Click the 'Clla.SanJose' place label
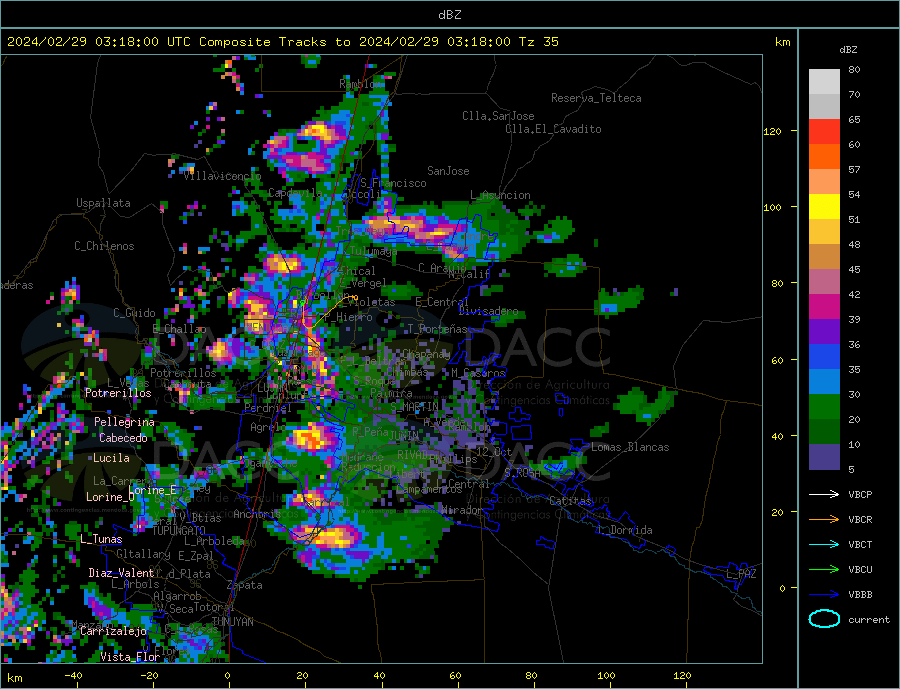The width and height of the screenshot is (900, 689). coord(498,116)
